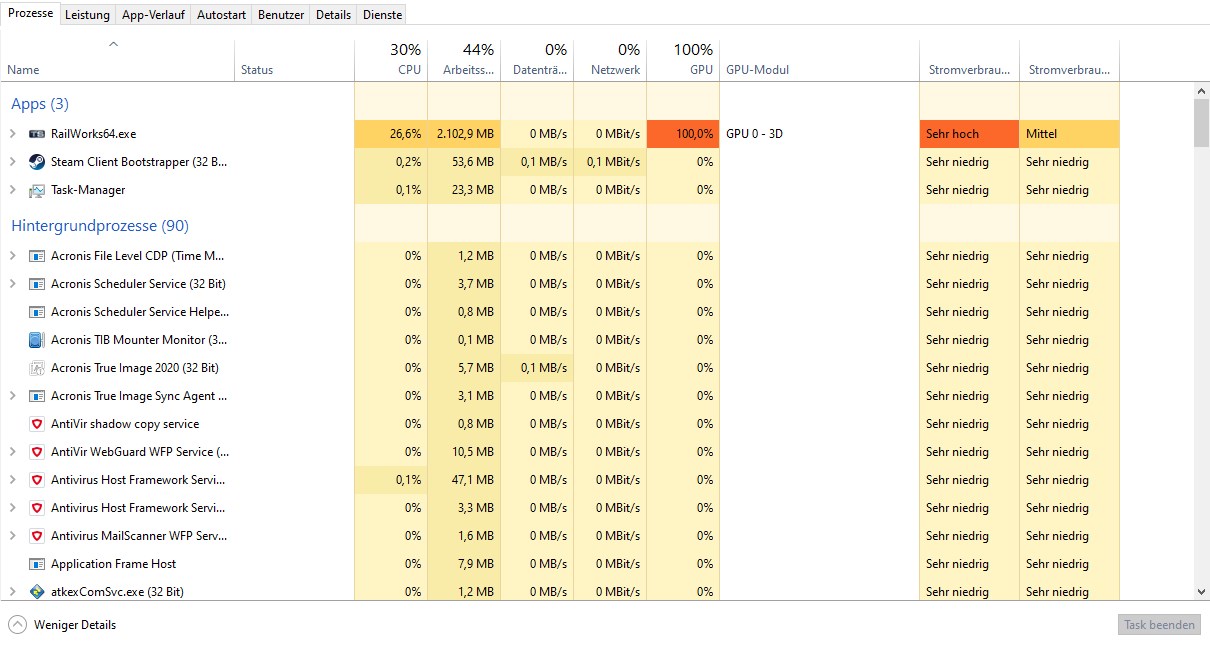The image size is (1210, 649).
Task: Click the atkexComSvc.exe process icon
Action: tap(37, 592)
